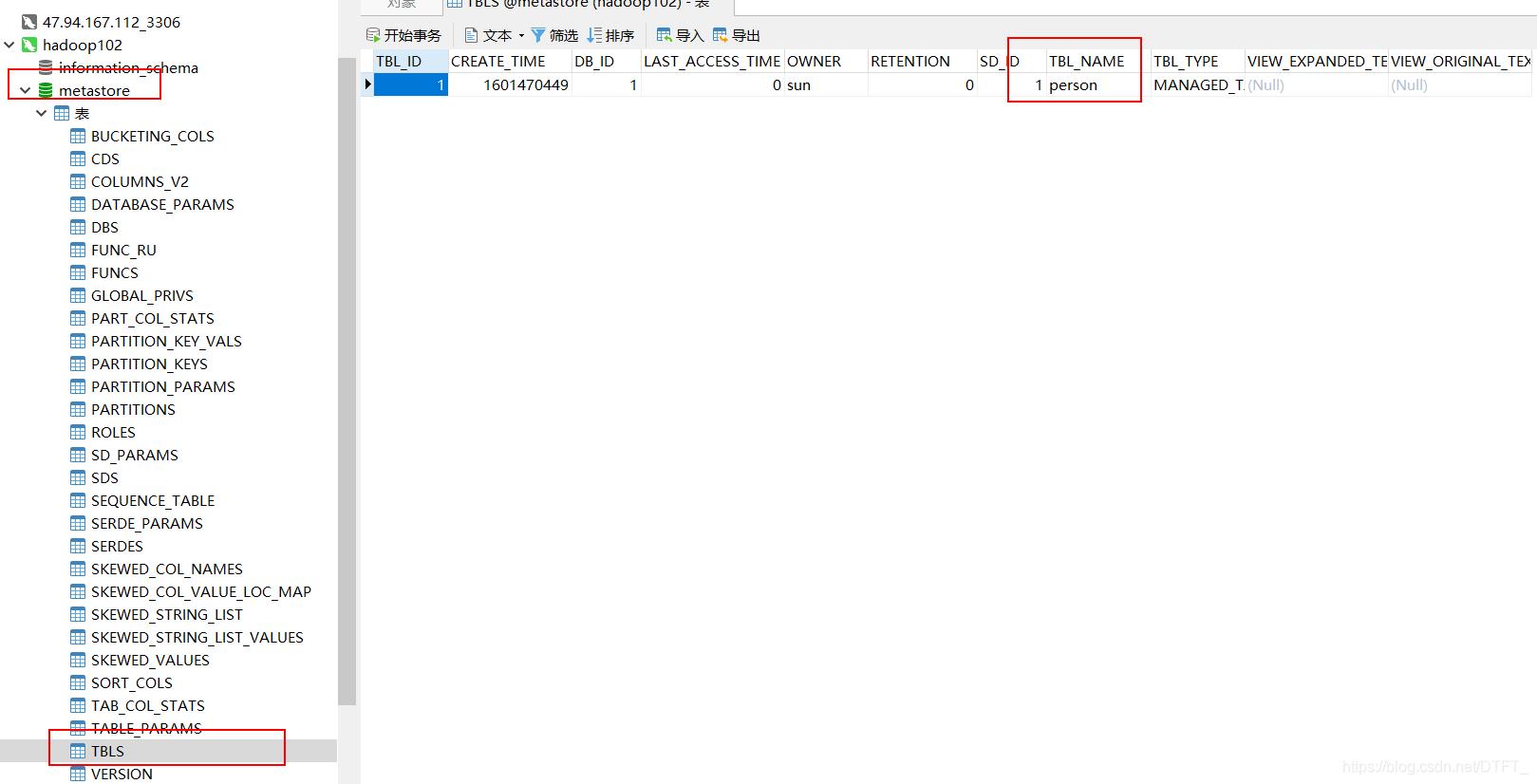Screen dimensions: 1537x784
Task: Click the 47.94.167.112_3306 connection icon
Action: [x=29, y=22]
